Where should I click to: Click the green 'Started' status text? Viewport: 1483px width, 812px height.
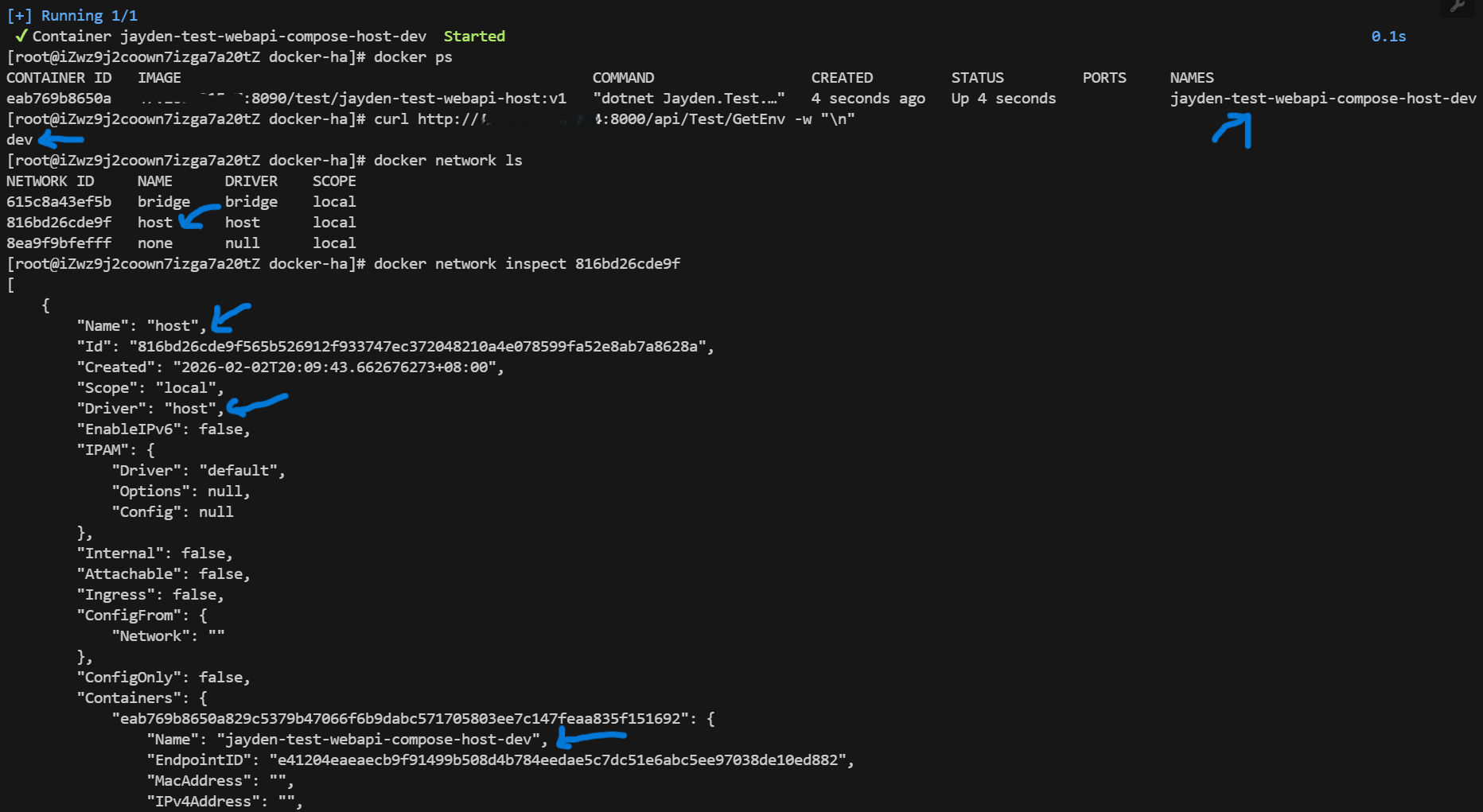[x=474, y=37]
